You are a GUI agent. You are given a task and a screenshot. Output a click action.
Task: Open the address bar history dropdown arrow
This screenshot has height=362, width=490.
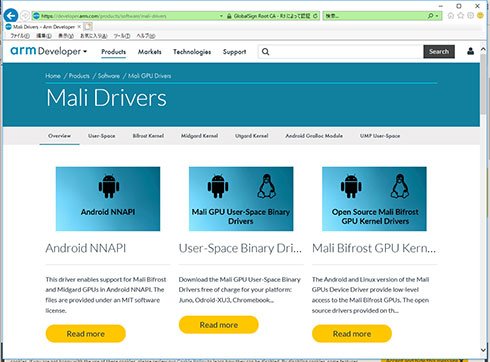(x=221, y=16)
